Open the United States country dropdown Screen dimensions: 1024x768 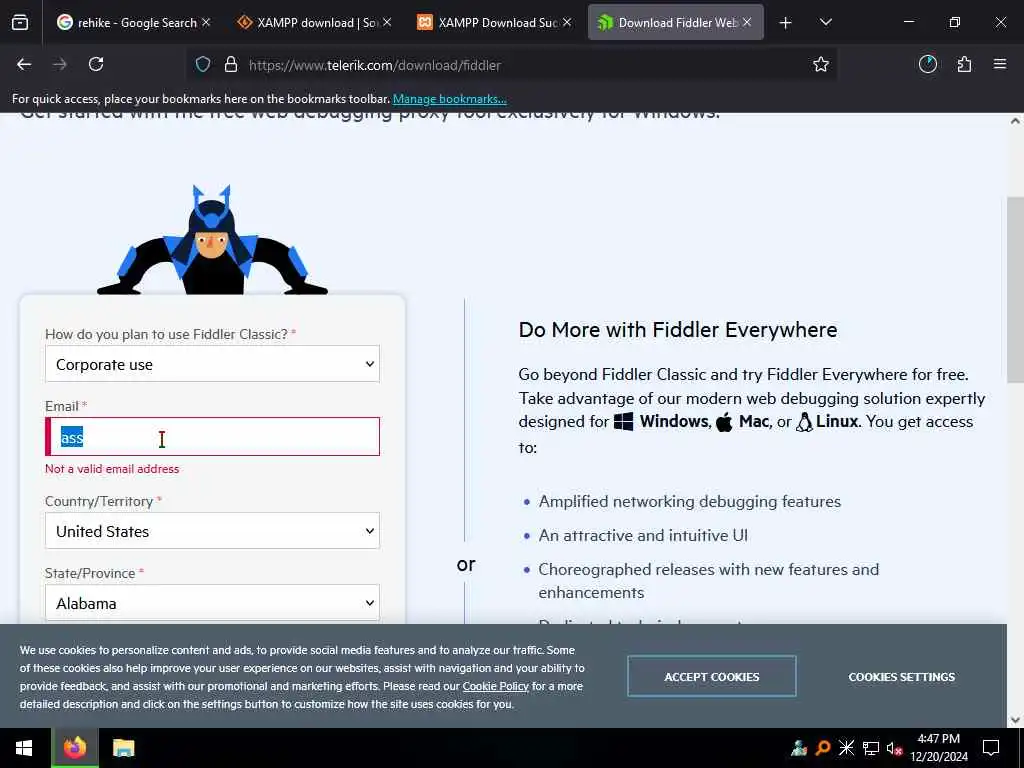tap(212, 531)
